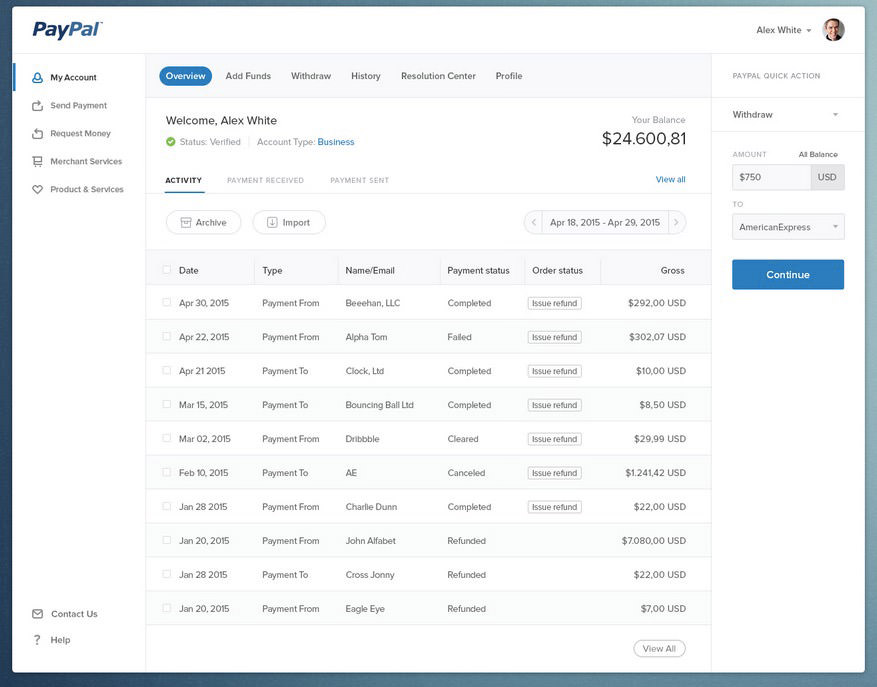The image size is (877, 687).
Task: Switch to the History tab
Action: pos(366,76)
